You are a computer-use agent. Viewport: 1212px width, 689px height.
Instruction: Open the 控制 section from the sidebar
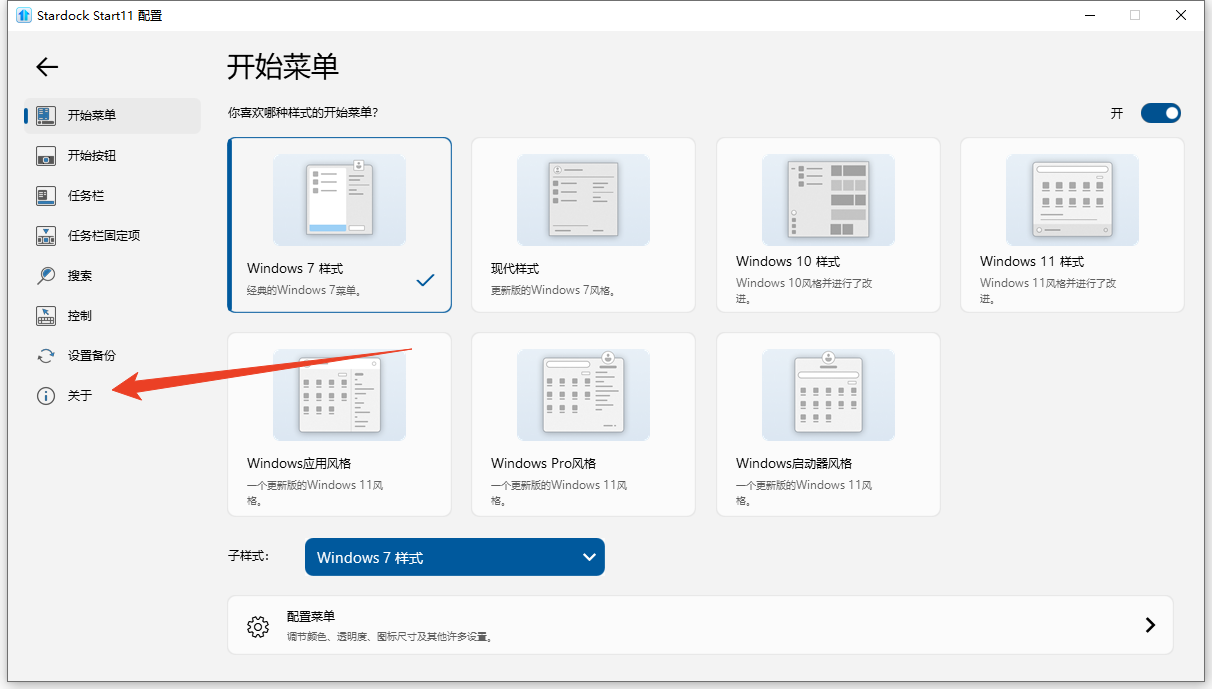click(x=45, y=315)
